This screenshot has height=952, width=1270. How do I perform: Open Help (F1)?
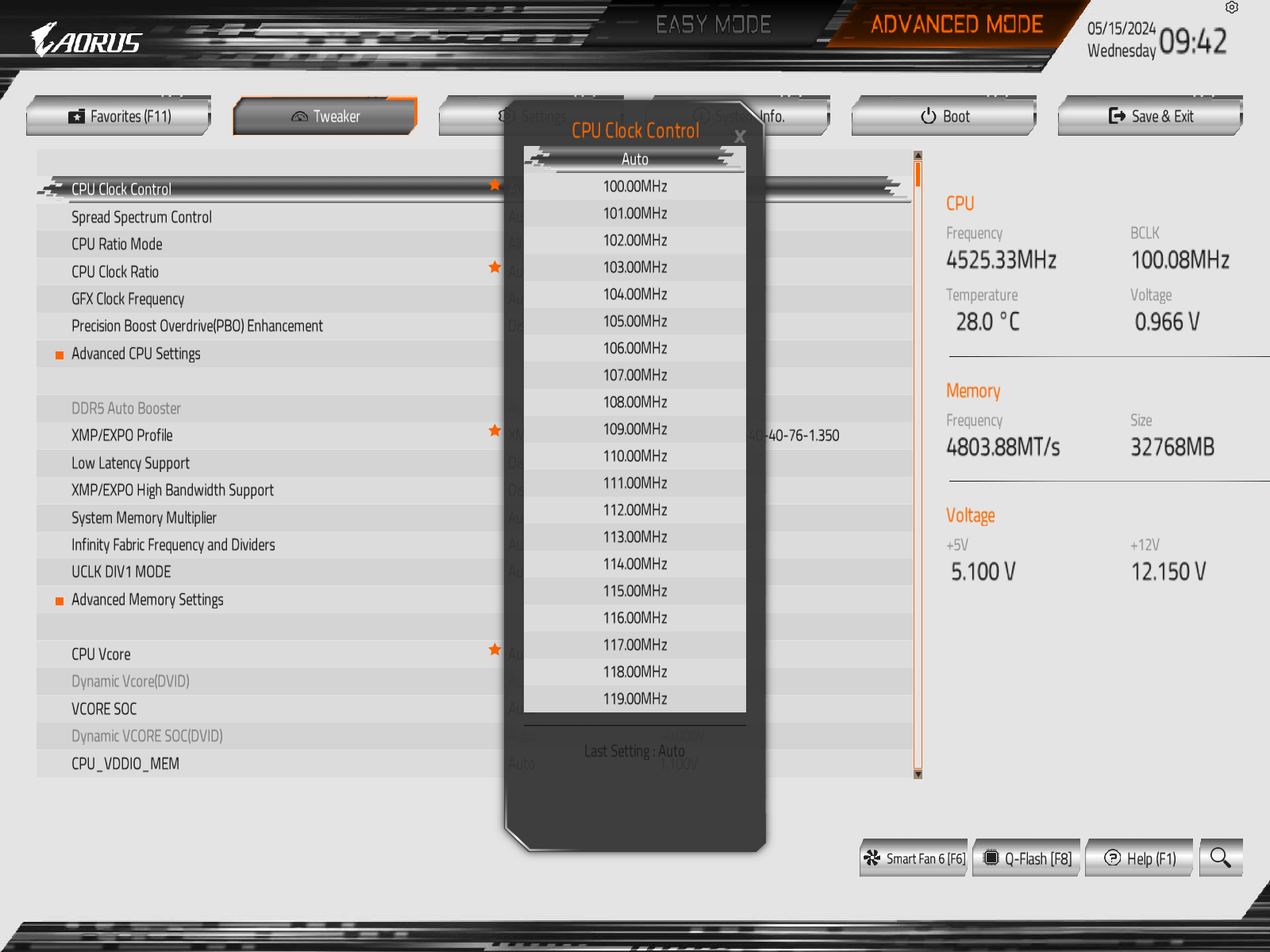(x=1140, y=858)
